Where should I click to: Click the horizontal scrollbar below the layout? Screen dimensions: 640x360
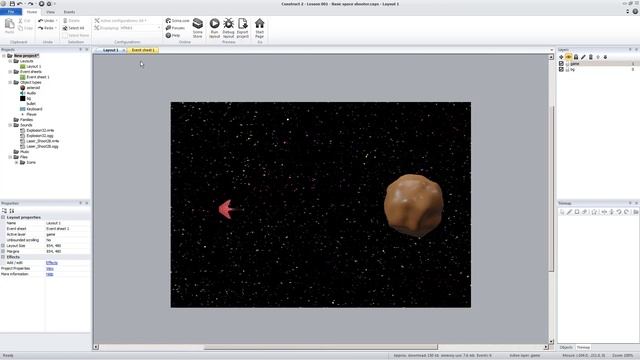(x=321, y=347)
